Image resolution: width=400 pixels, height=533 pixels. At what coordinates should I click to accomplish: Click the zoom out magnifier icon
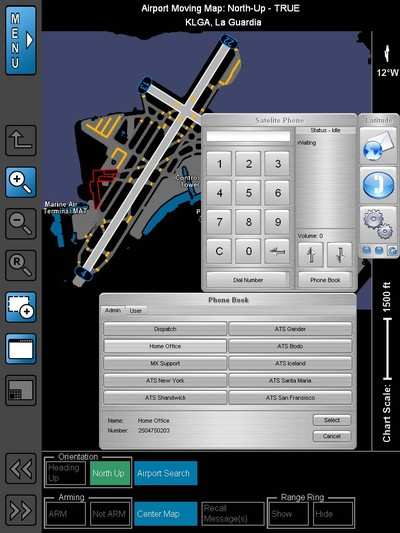click(x=21, y=224)
